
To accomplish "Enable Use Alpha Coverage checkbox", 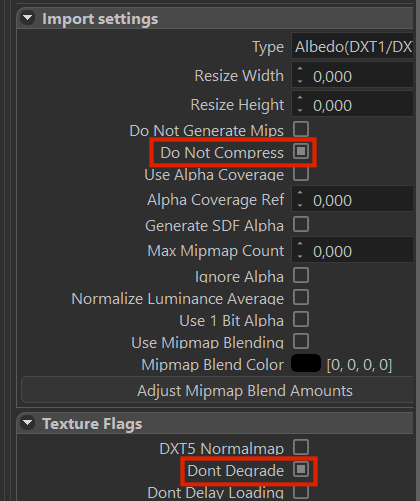I will [301, 173].
